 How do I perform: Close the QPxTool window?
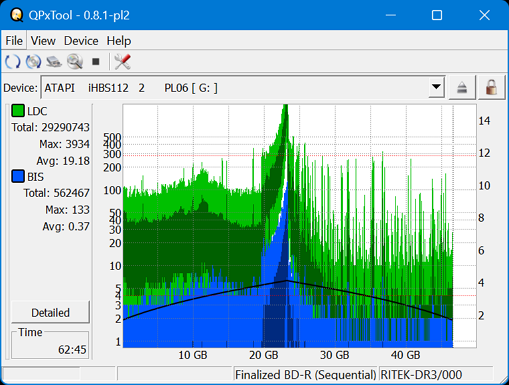click(x=484, y=15)
